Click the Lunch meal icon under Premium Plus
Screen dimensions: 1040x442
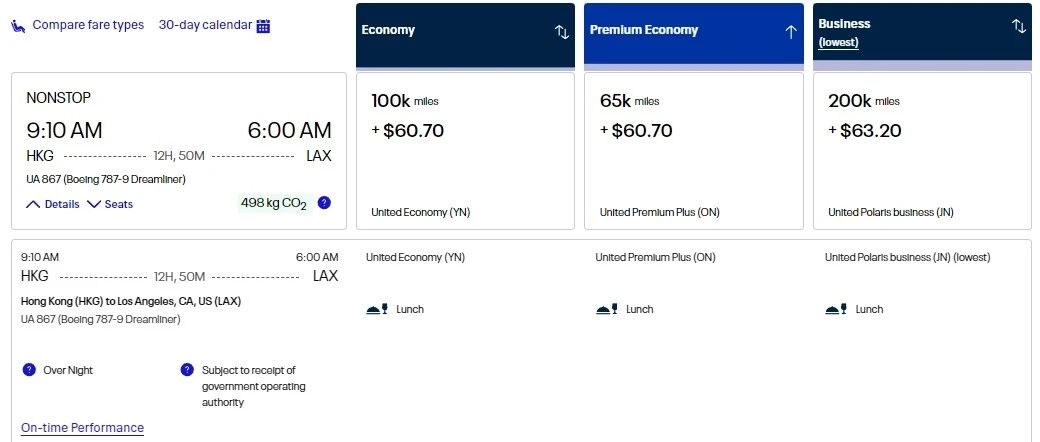(x=607, y=310)
